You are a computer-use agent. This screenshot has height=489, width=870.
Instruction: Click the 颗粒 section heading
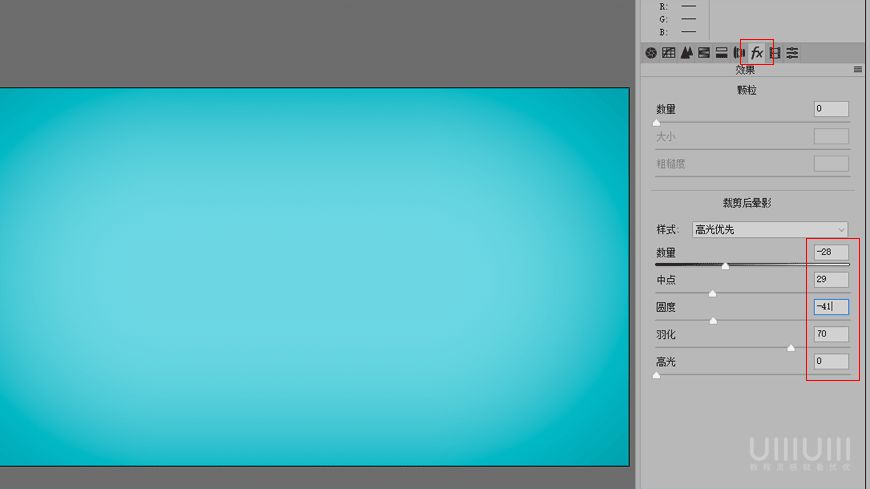click(x=747, y=90)
